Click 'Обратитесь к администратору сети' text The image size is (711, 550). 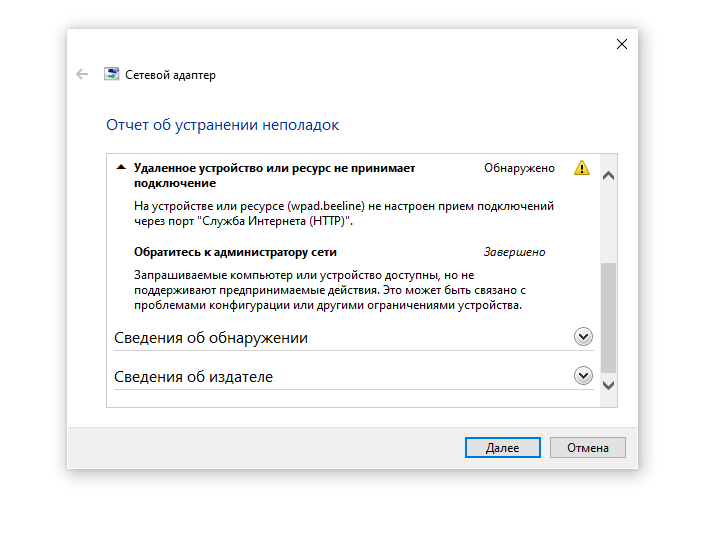(x=235, y=252)
